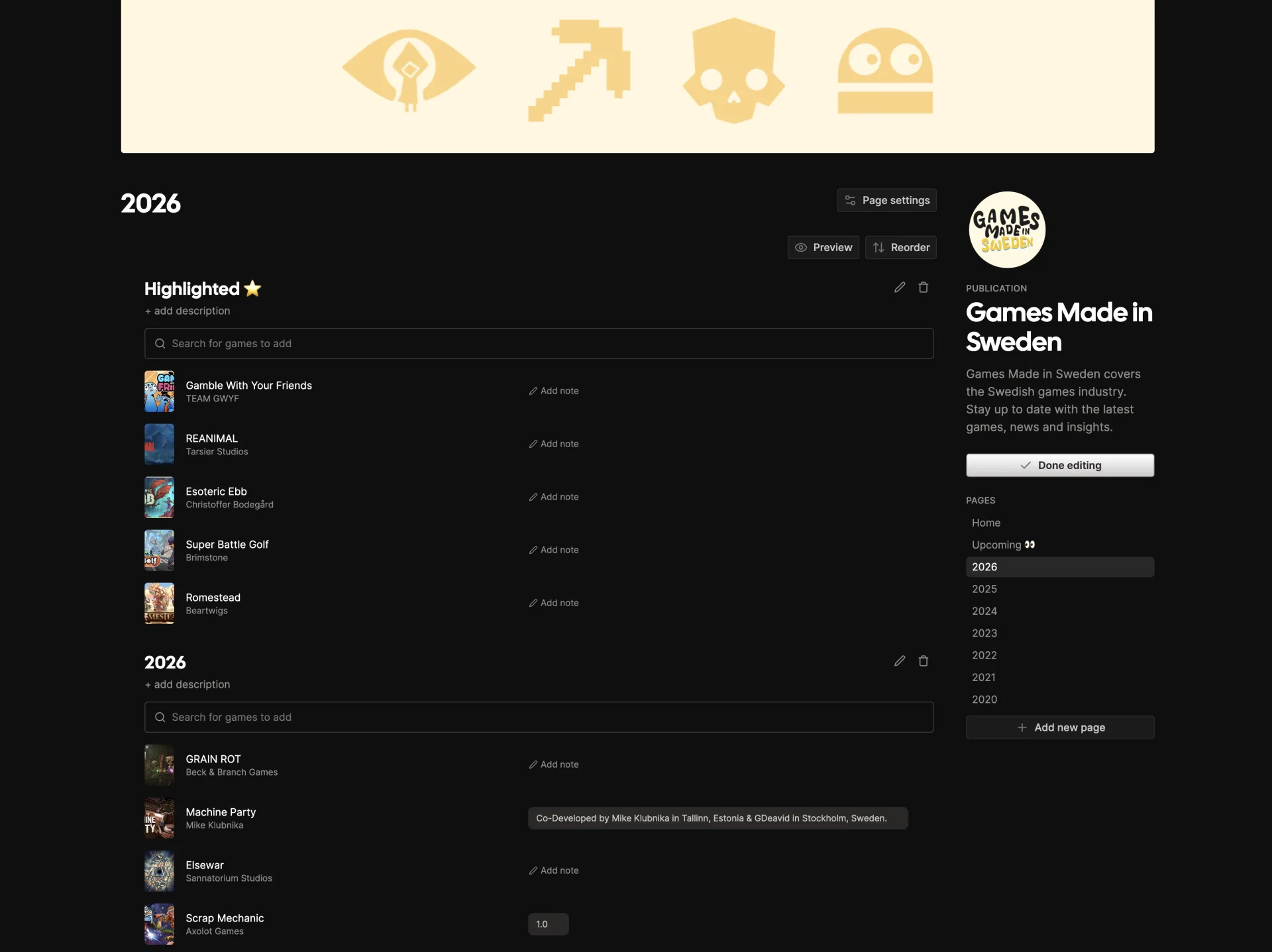Click the Tarsier Studios developer name
Viewport: 1272px width, 952px height.
pos(217,452)
